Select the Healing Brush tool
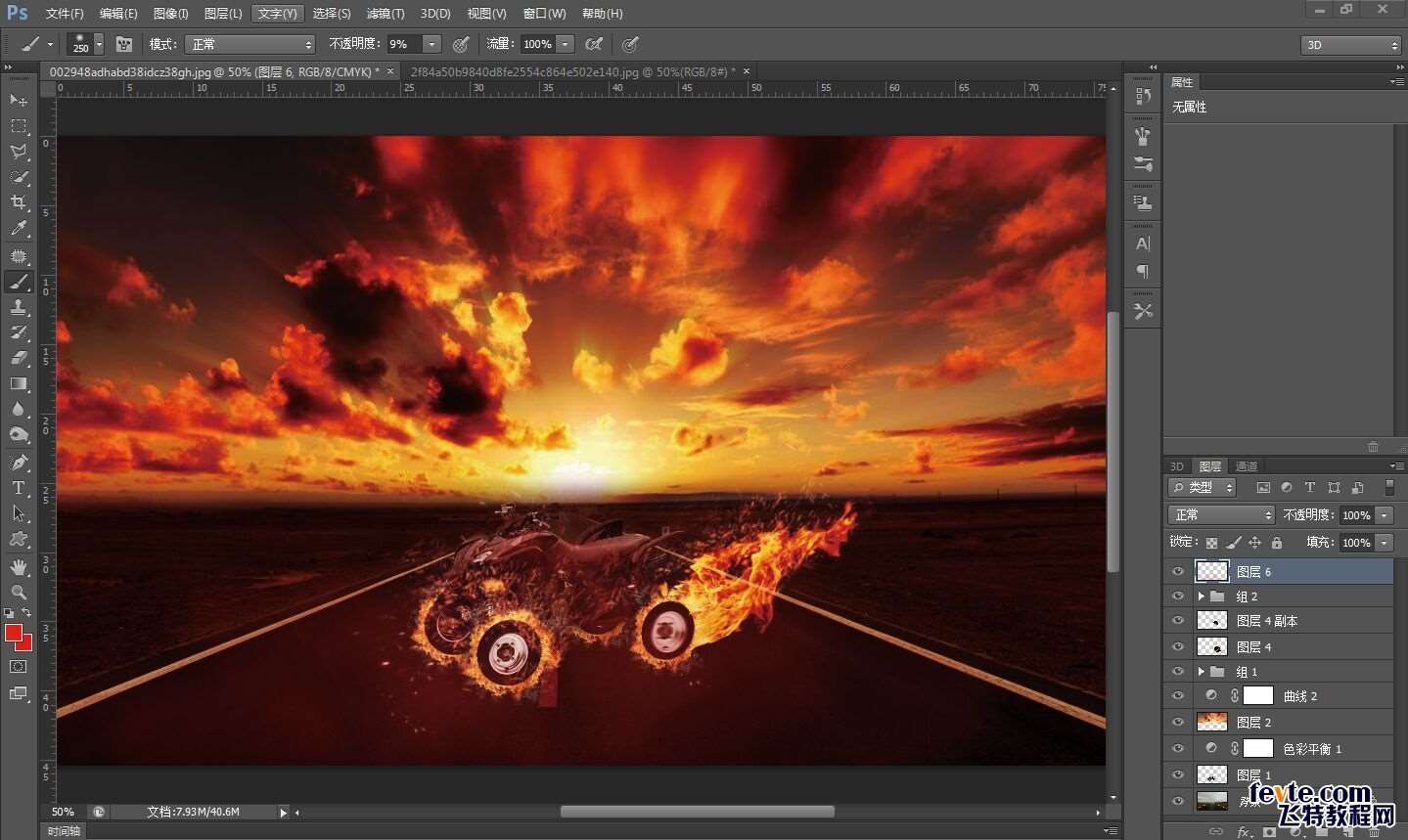The width and height of the screenshot is (1408, 840). 19,256
